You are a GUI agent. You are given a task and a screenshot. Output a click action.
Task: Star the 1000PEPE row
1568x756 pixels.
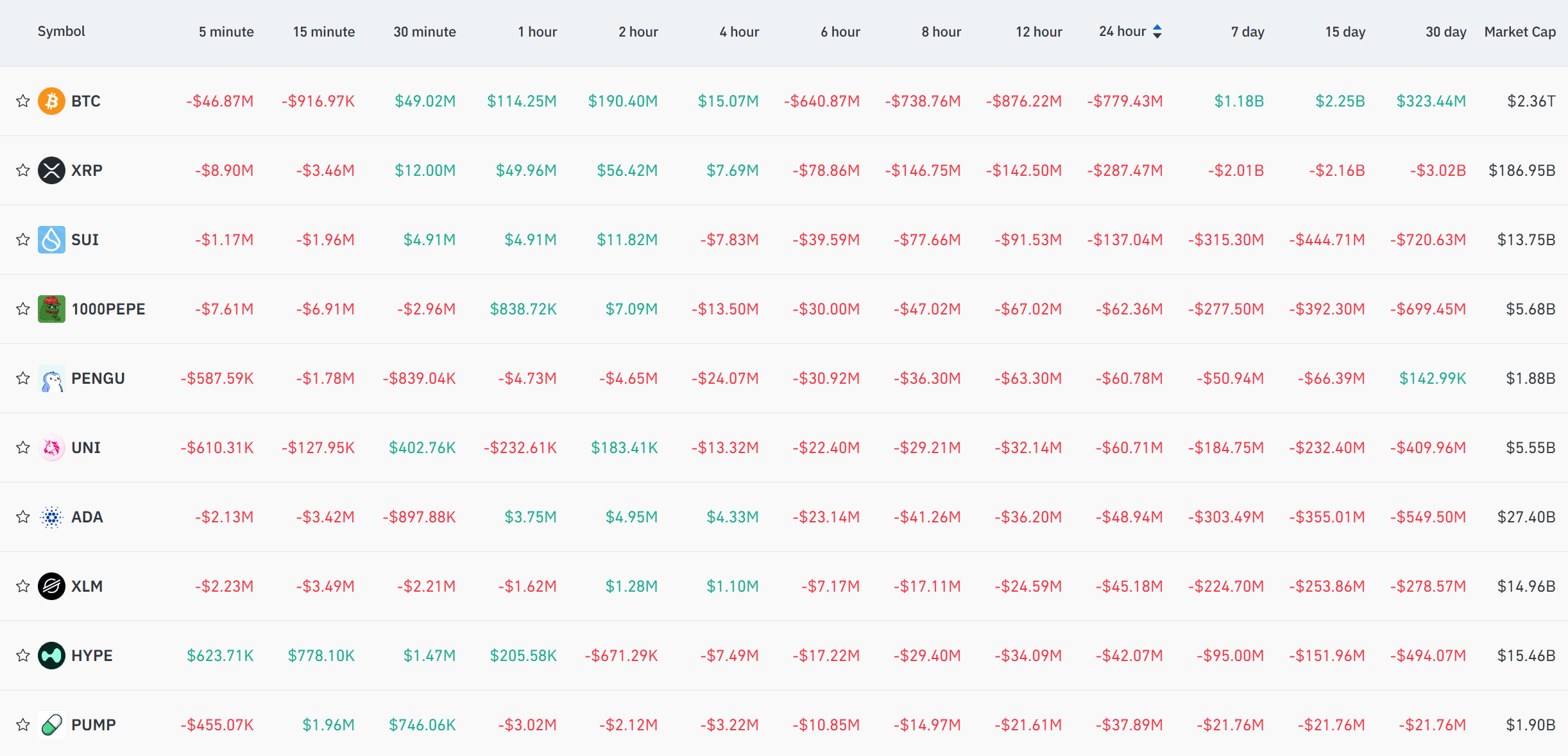(23, 309)
